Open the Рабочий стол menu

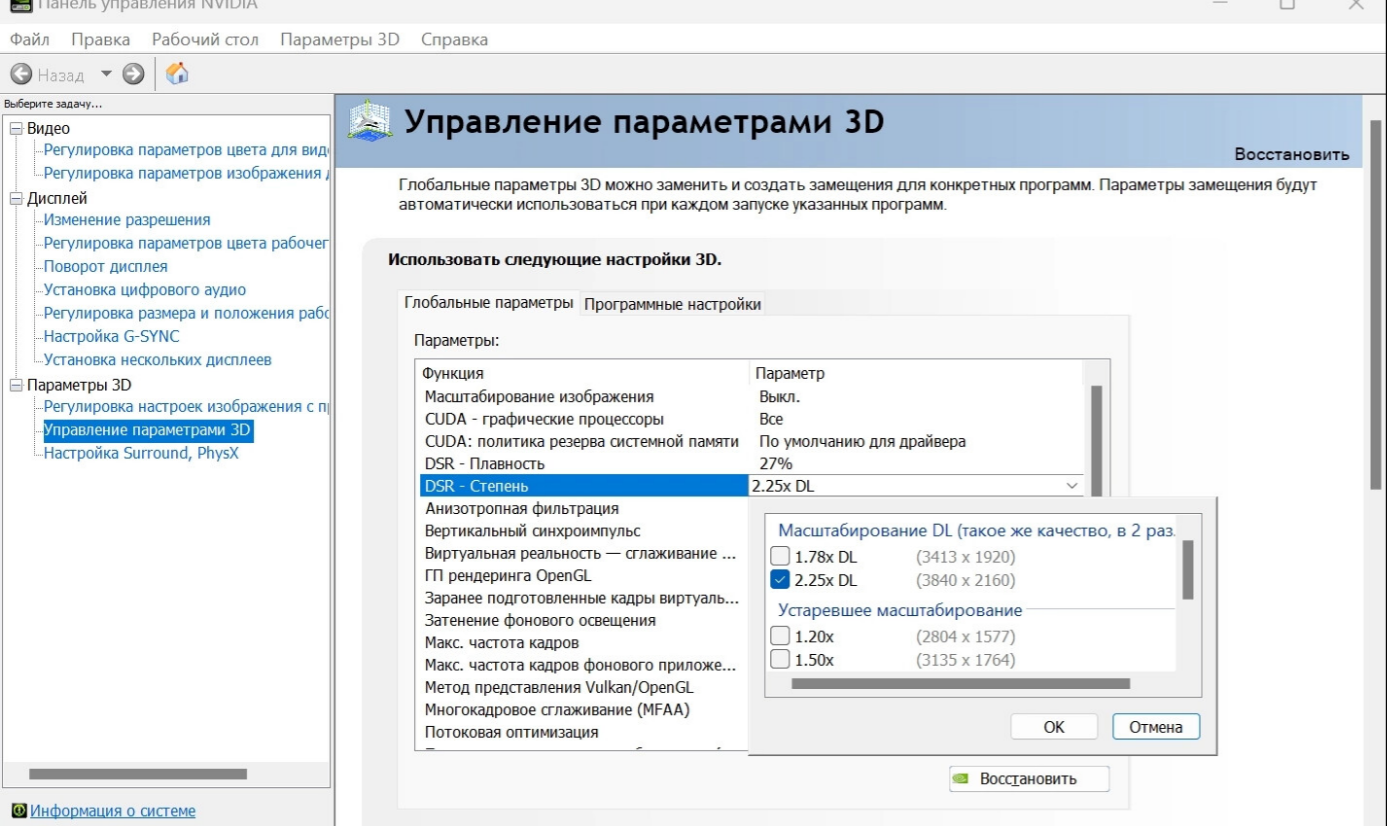(x=205, y=40)
